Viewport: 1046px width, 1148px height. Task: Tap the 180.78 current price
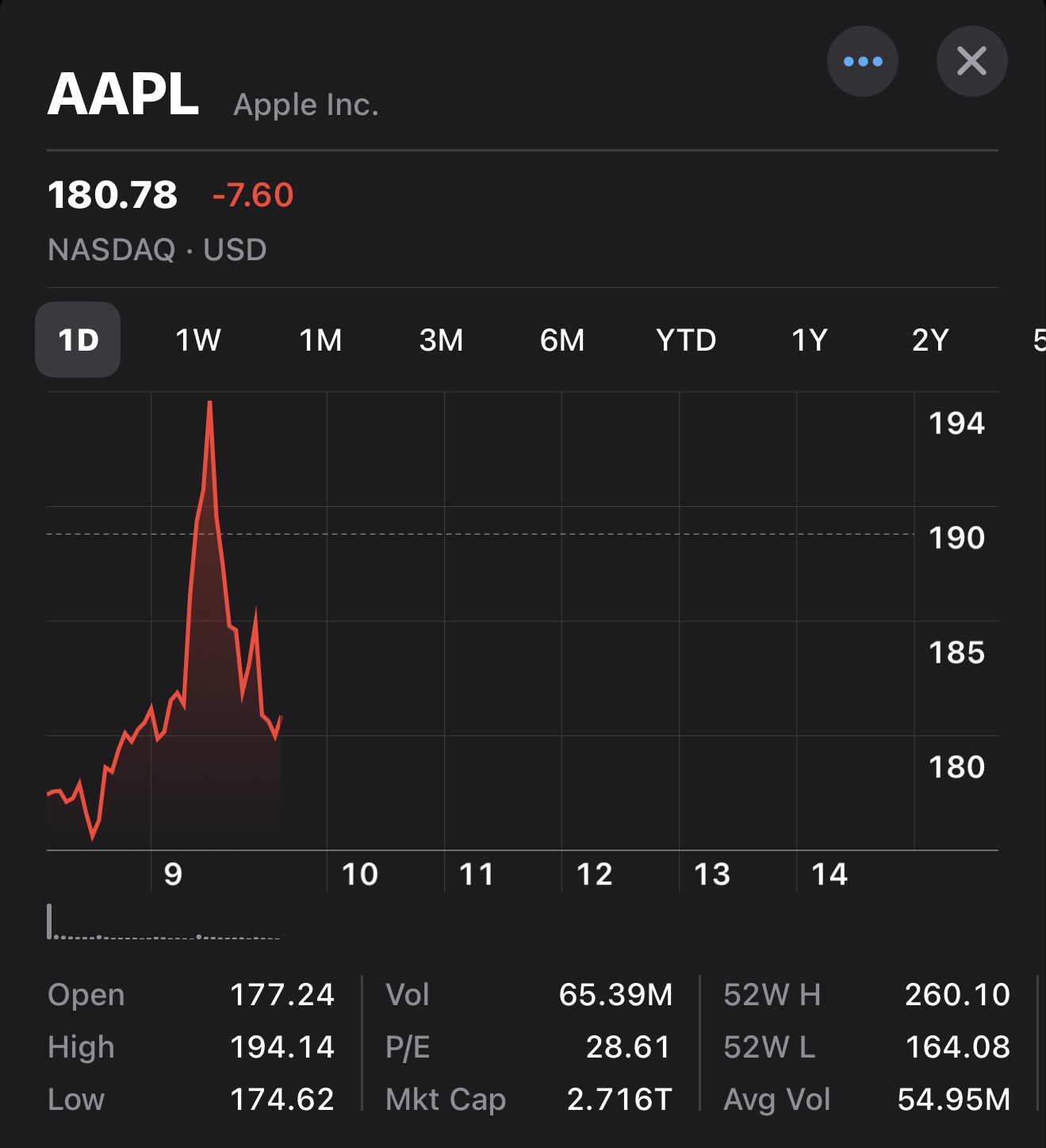[x=113, y=195]
